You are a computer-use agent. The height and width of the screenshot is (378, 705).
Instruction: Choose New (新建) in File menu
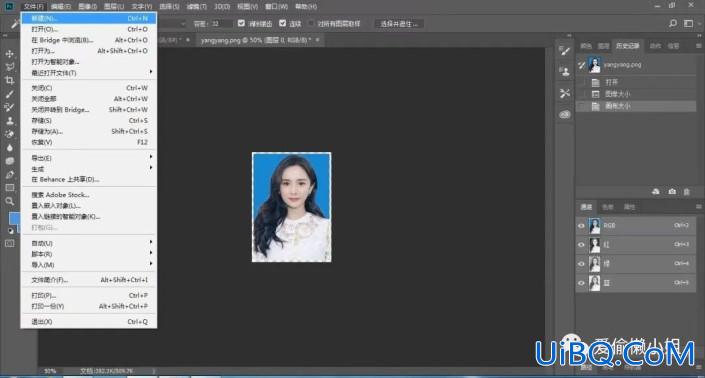[89, 18]
